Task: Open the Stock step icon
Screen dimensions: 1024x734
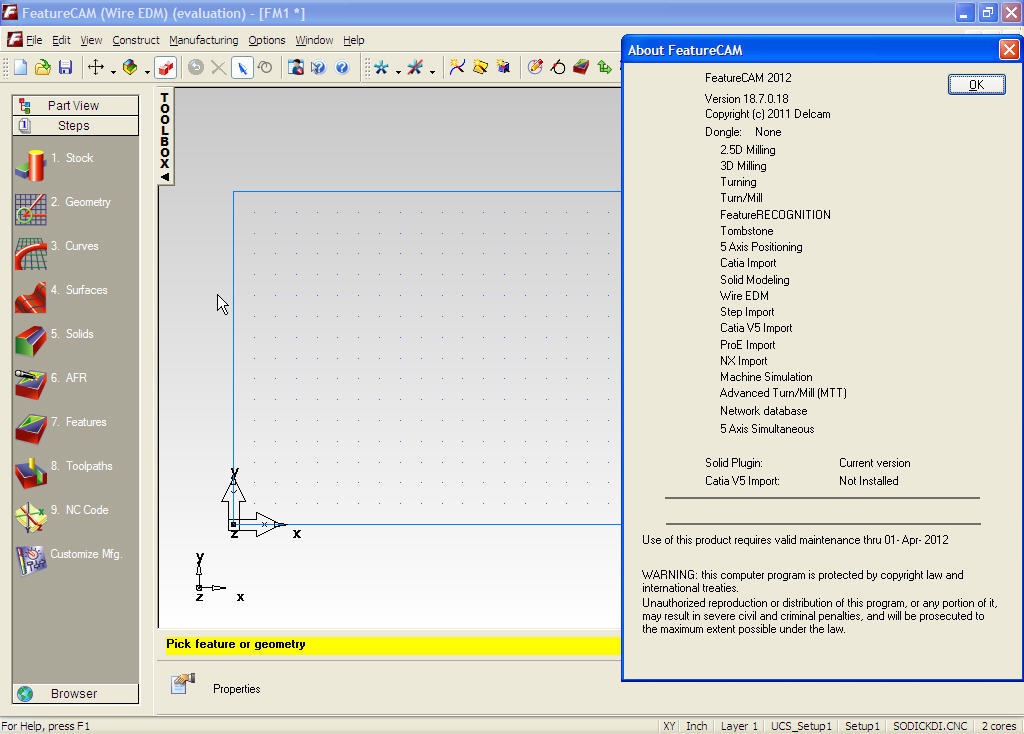Action: 30,164
